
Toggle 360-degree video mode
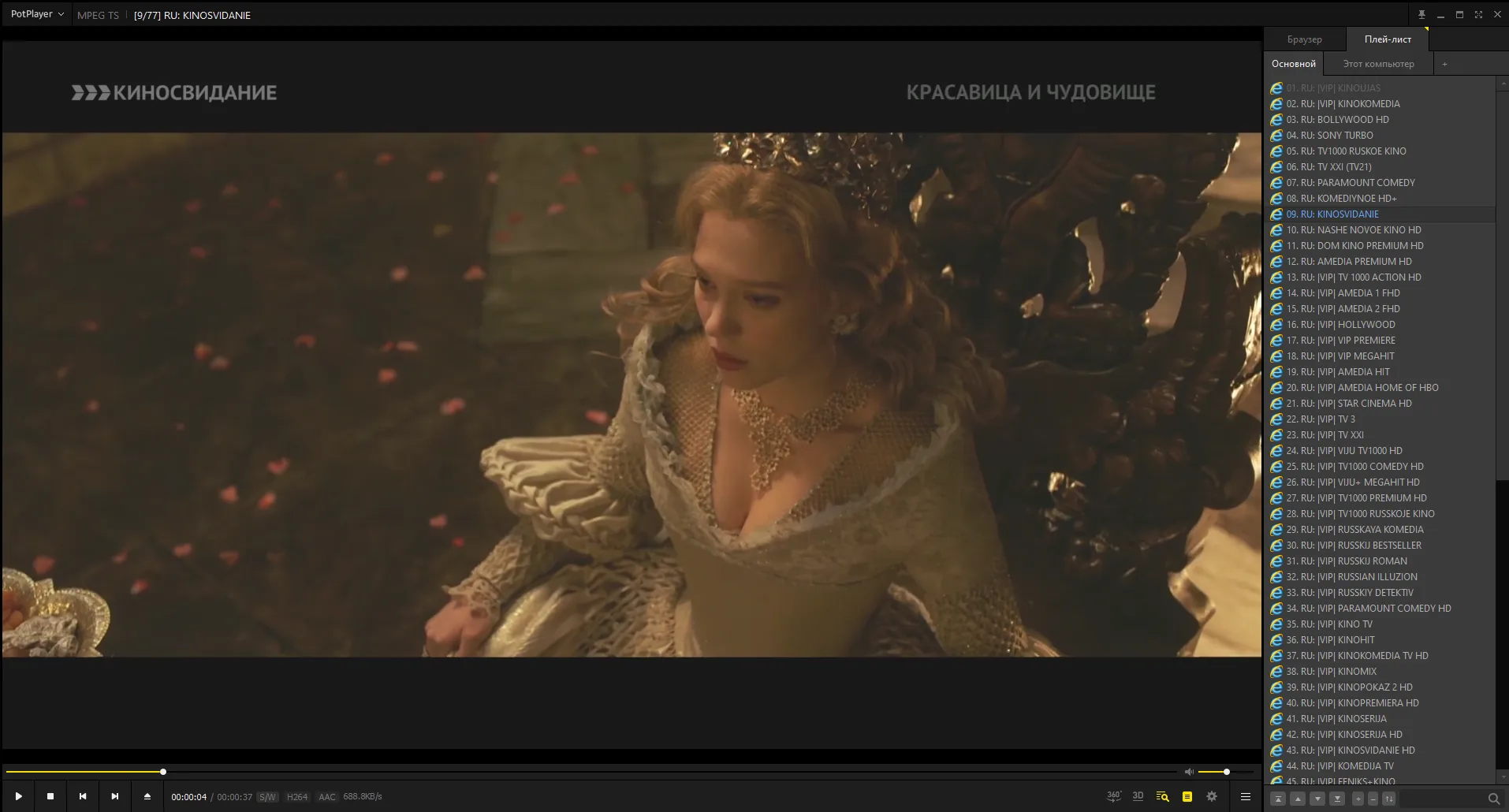coord(1113,796)
